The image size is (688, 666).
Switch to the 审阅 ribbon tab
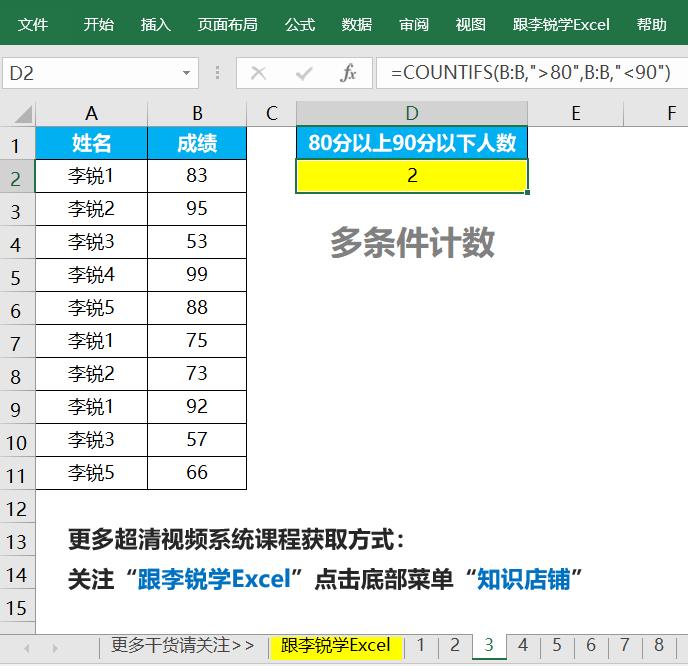coord(414,24)
